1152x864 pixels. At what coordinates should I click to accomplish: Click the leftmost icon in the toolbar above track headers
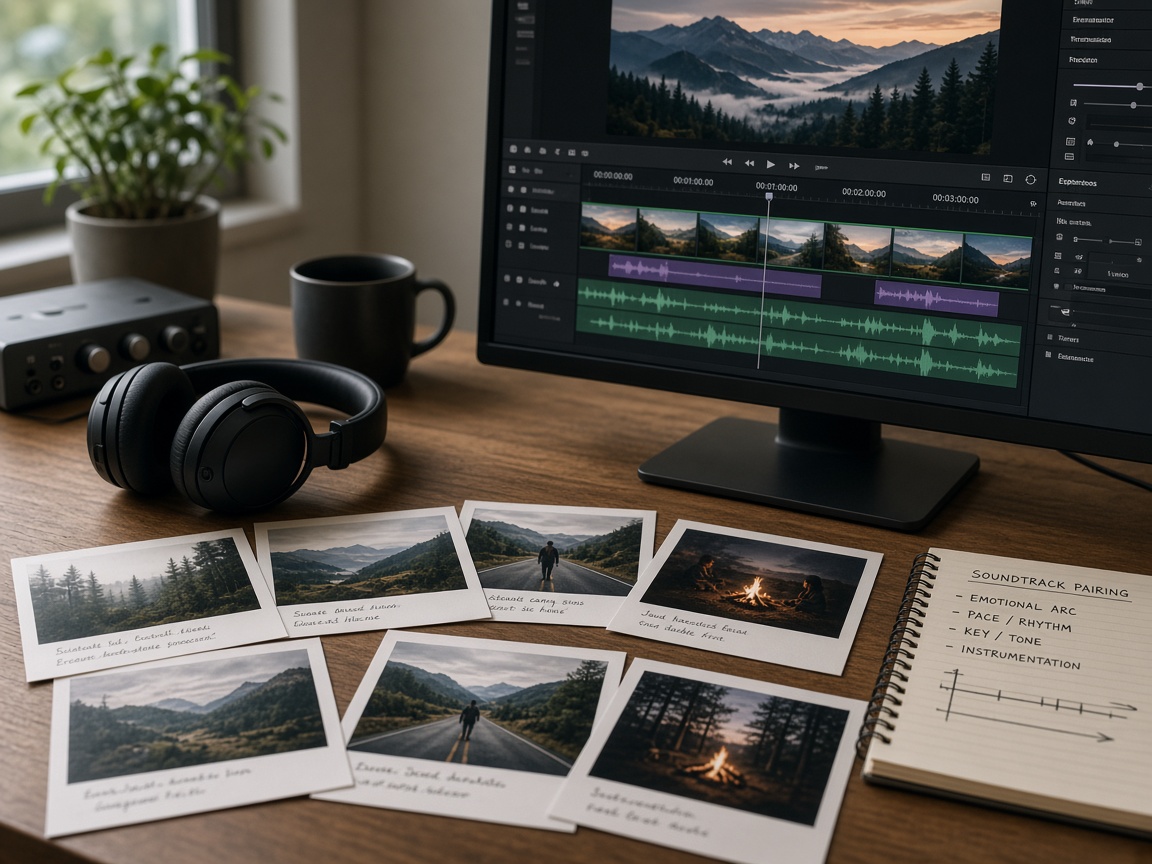point(514,149)
